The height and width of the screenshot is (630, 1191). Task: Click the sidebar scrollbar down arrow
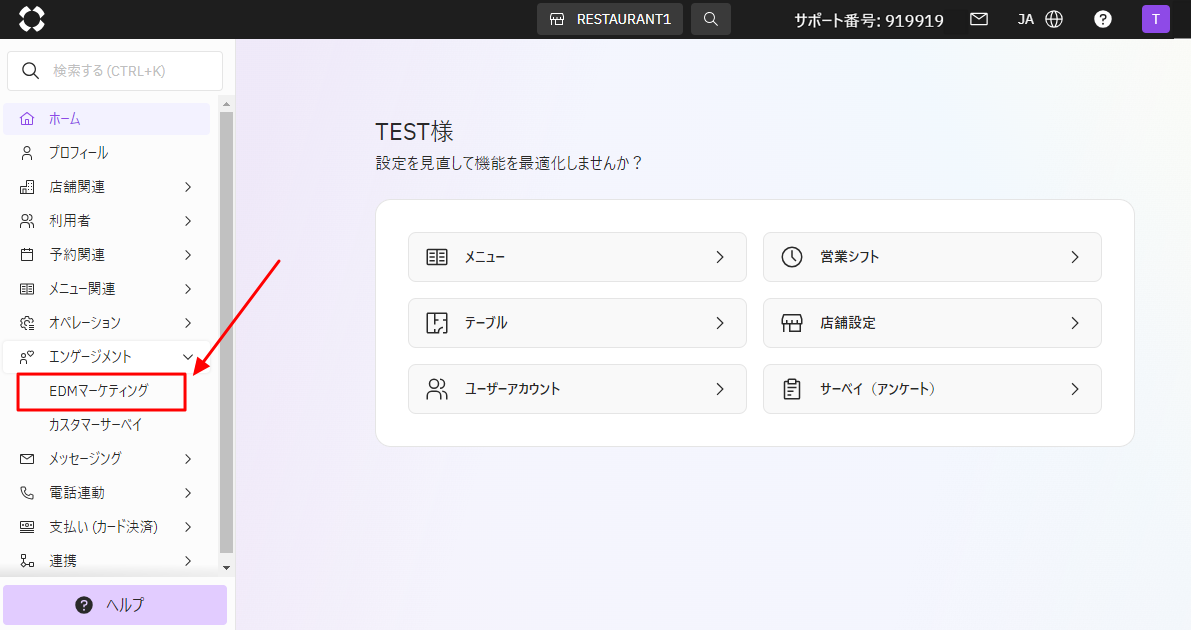click(x=226, y=568)
